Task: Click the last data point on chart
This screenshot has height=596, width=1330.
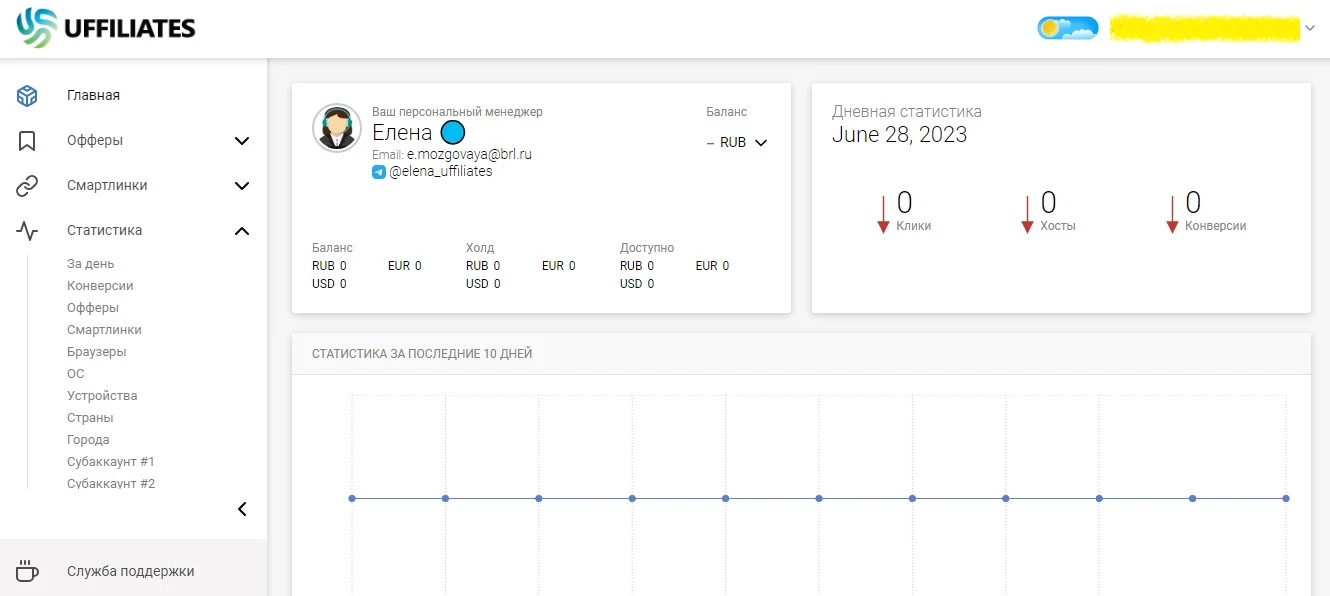Action: (1286, 498)
